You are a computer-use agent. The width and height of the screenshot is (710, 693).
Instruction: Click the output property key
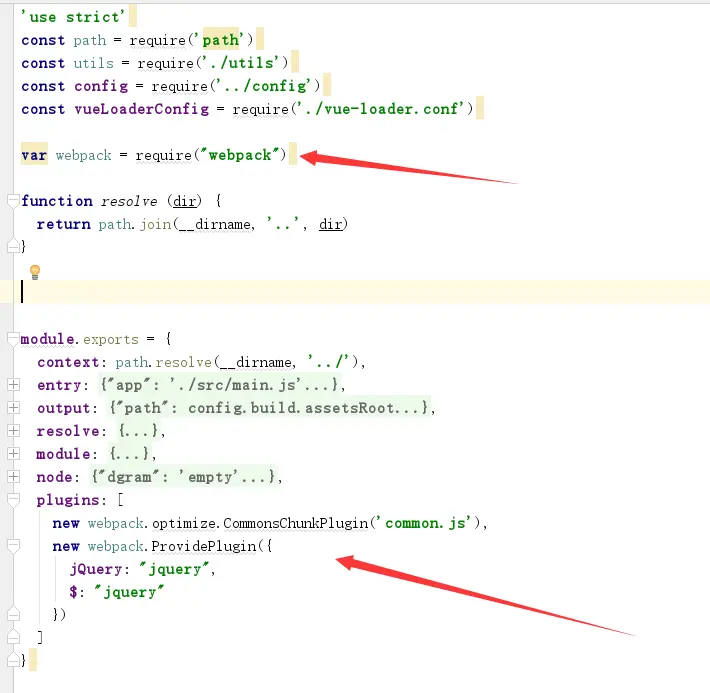pos(63,408)
